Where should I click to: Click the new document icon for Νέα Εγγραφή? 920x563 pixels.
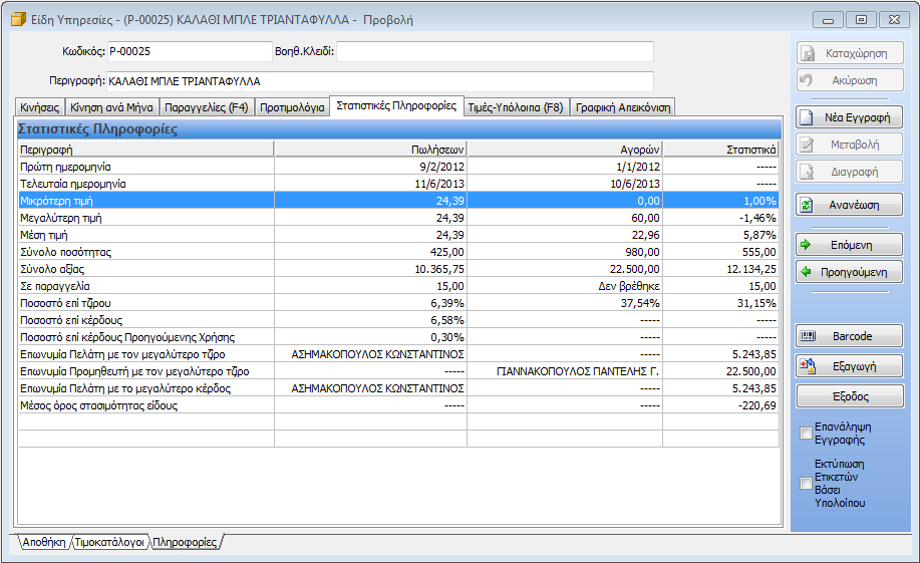click(x=807, y=117)
